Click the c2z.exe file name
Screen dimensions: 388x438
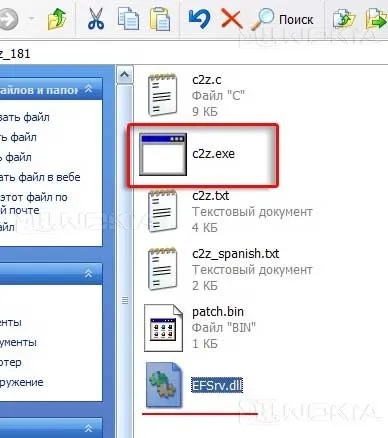[x=213, y=154]
